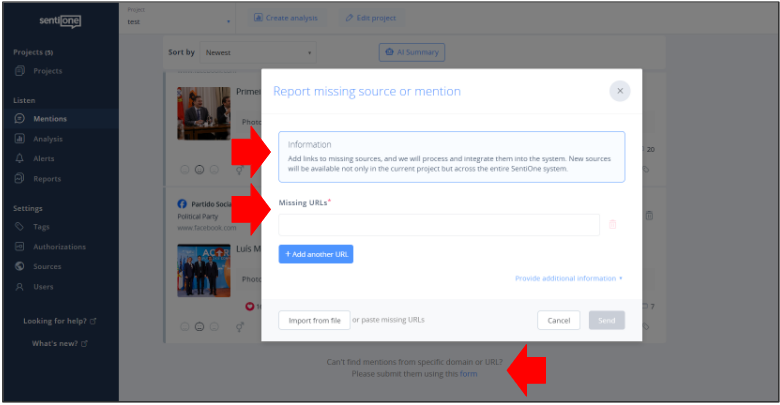Click AI Summary button
This screenshot has width=780, height=405.
tap(412, 52)
